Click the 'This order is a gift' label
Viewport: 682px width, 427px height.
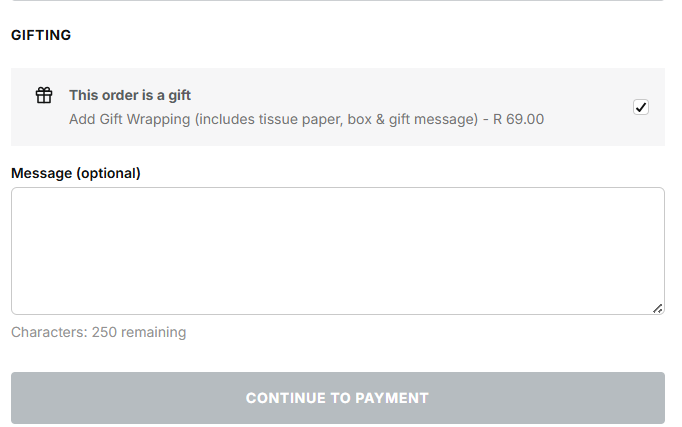pos(130,95)
